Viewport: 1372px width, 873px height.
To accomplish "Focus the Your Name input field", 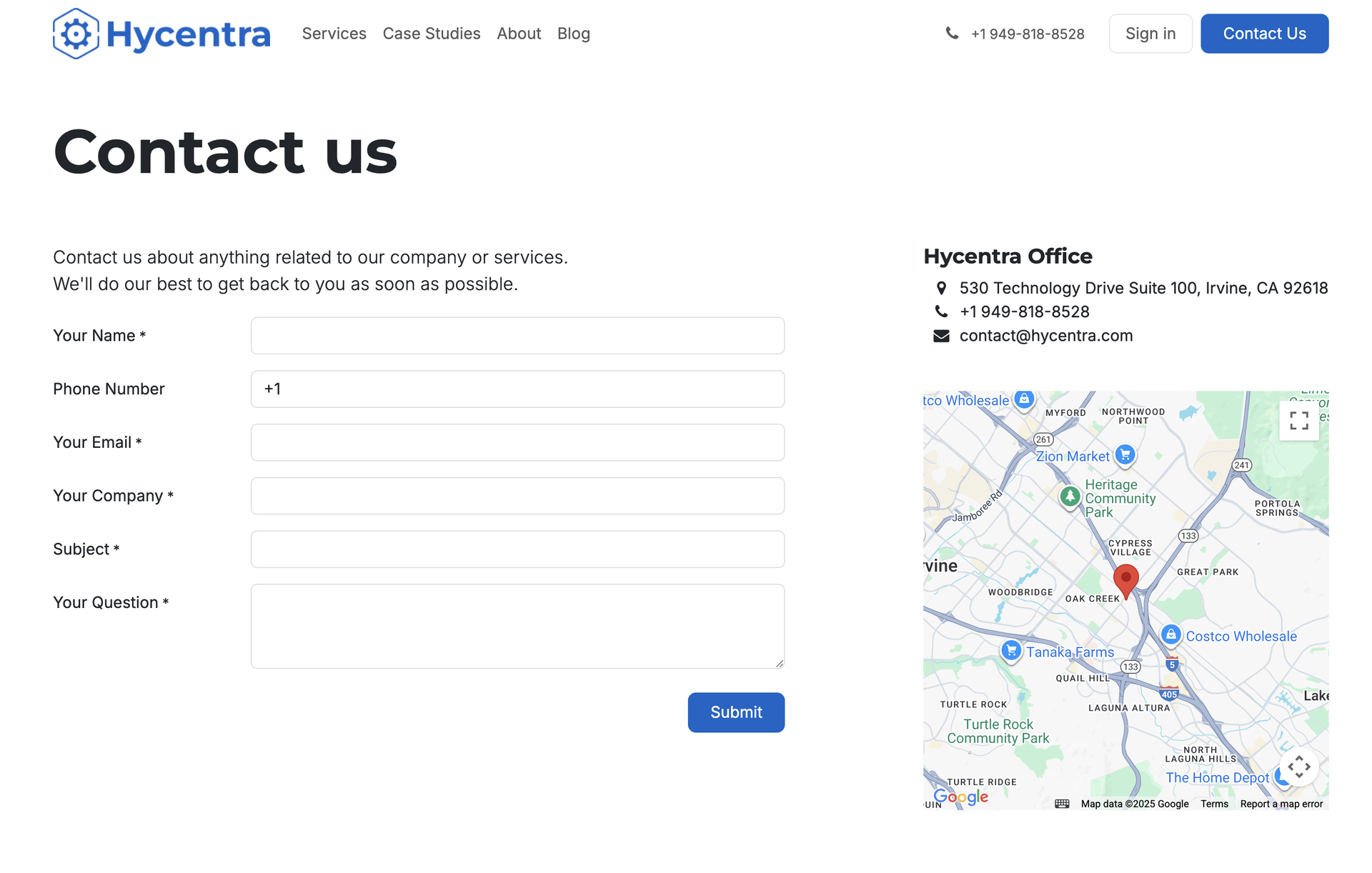I will (517, 336).
